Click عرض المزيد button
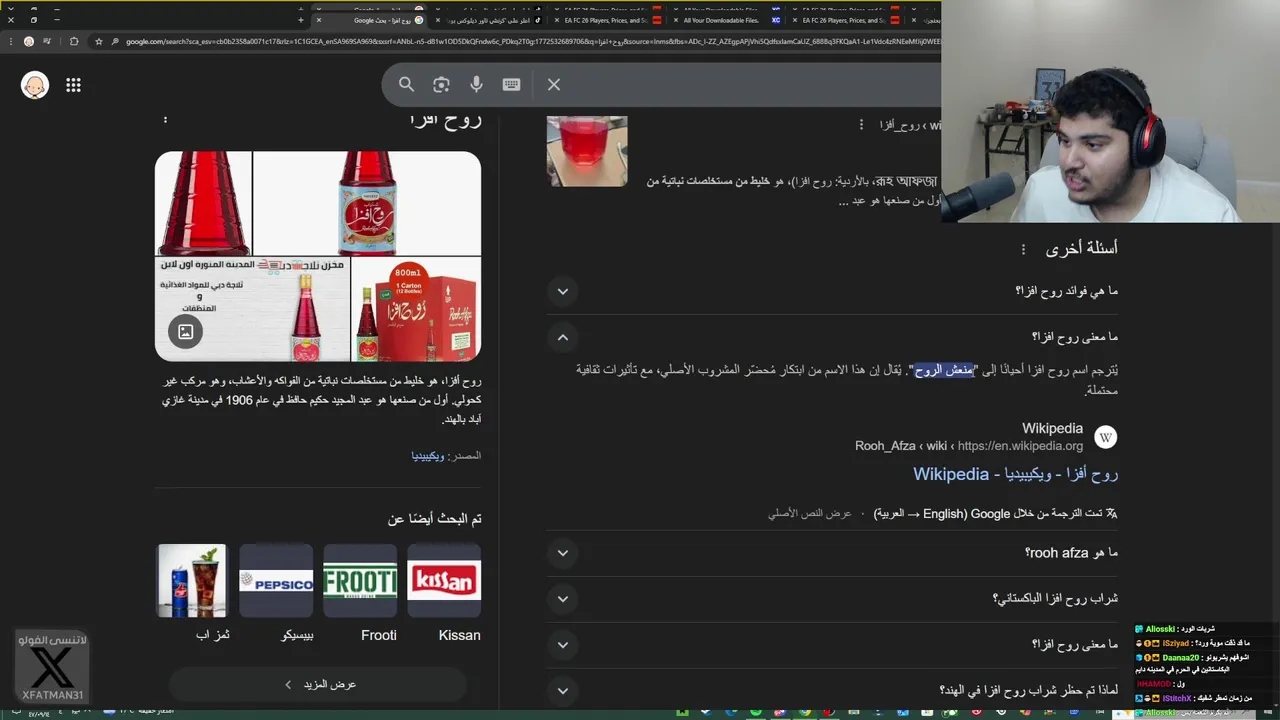1280x720 pixels. pos(318,684)
